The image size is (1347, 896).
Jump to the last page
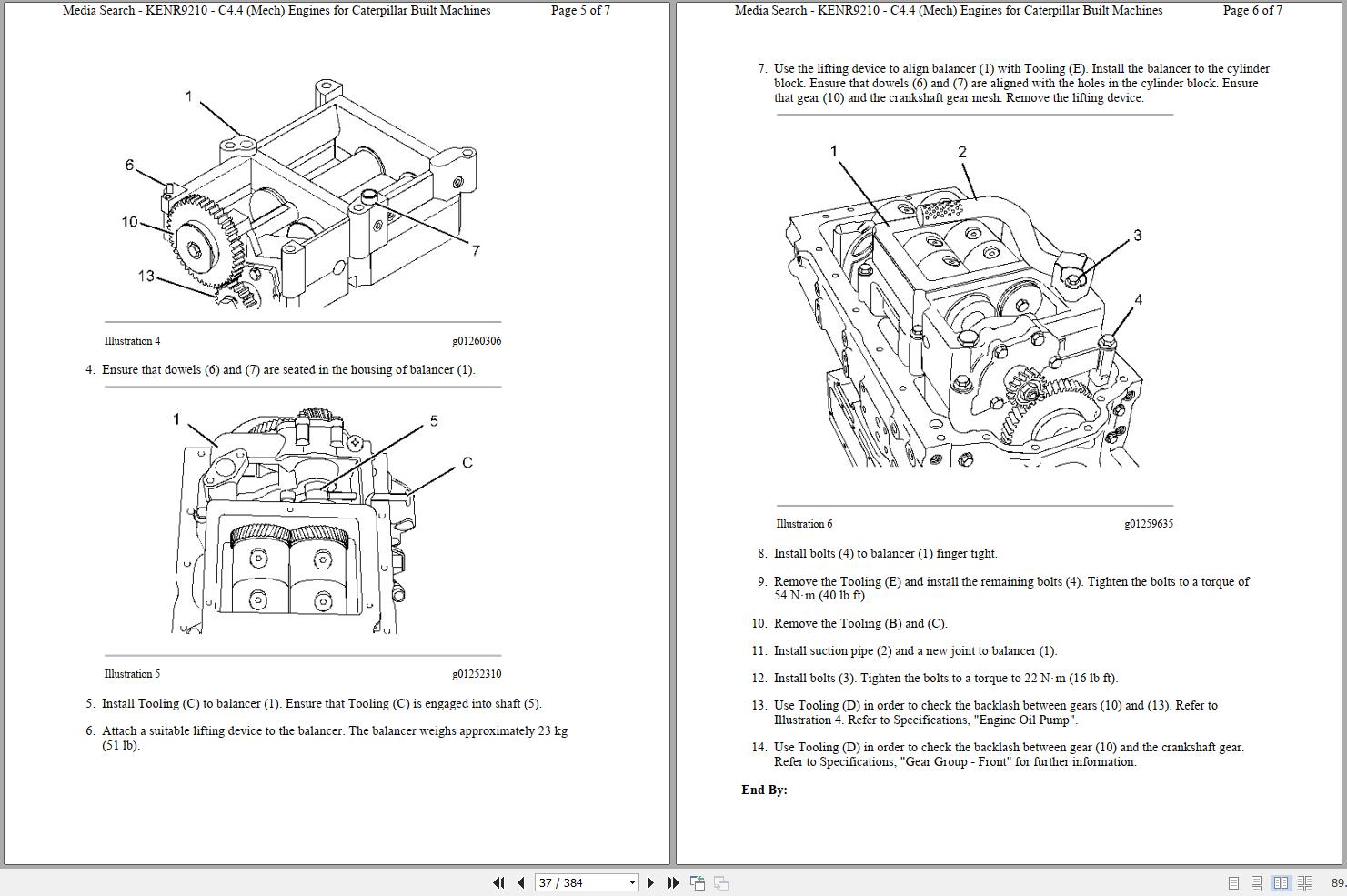[672, 882]
